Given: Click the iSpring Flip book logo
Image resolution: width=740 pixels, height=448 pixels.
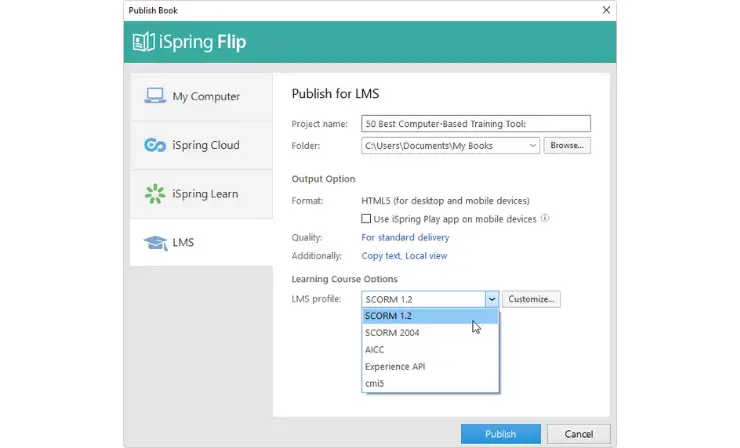Looking at the screenshot, I should [x=143, y=42].
